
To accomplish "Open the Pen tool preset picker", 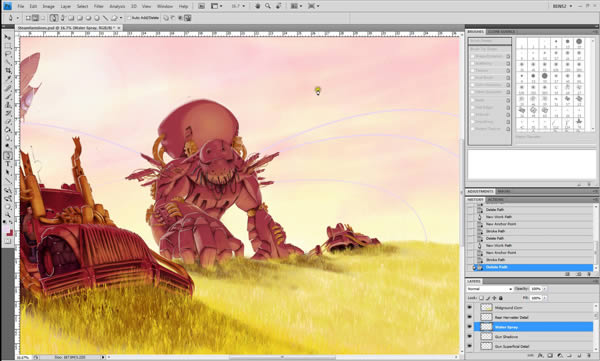I will point(18,18).
